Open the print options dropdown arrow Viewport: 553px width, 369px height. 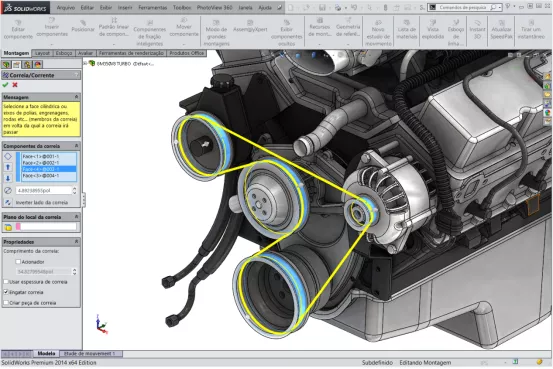coord(345,8)
